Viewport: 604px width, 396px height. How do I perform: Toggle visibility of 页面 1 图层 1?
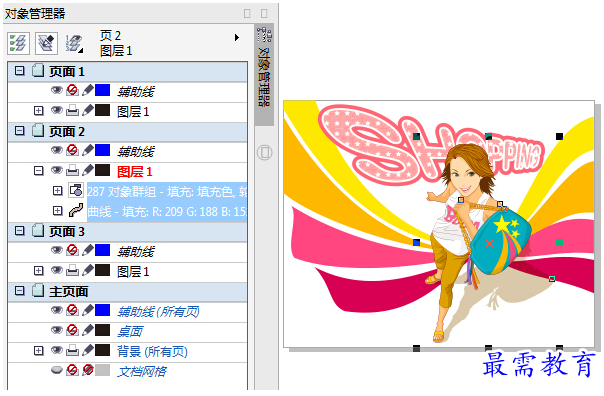click(x=57, y=111)
